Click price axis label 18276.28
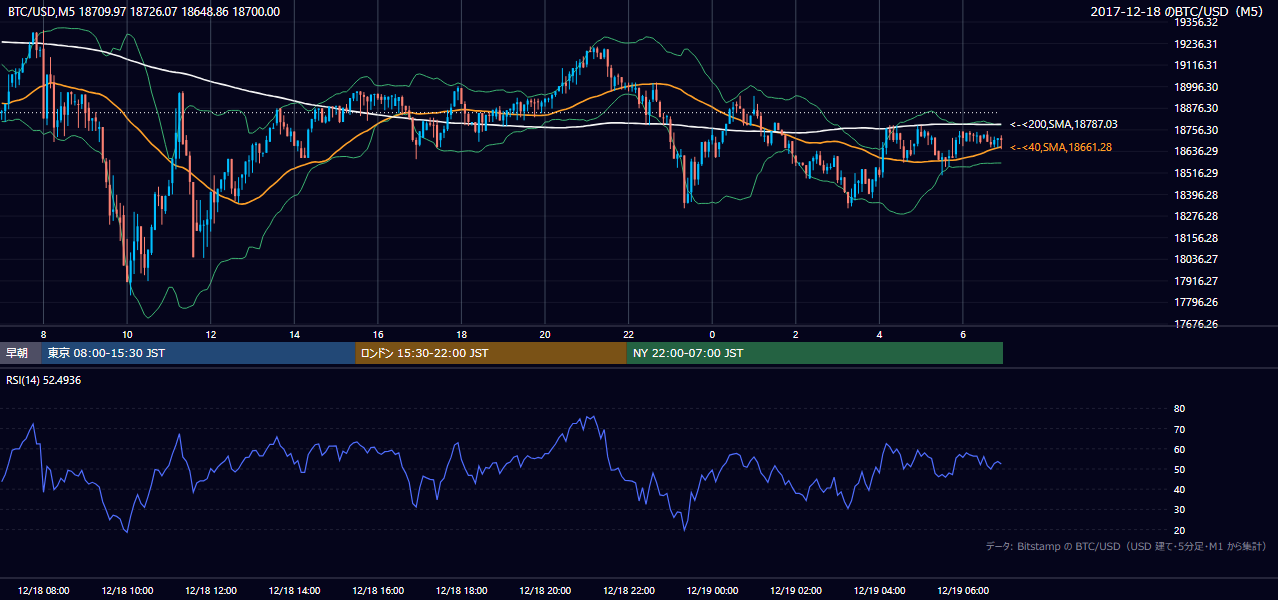Image resolution: width=1278 pixels, height=600 pixels. pyautogui.click(x=1196, y=216)
